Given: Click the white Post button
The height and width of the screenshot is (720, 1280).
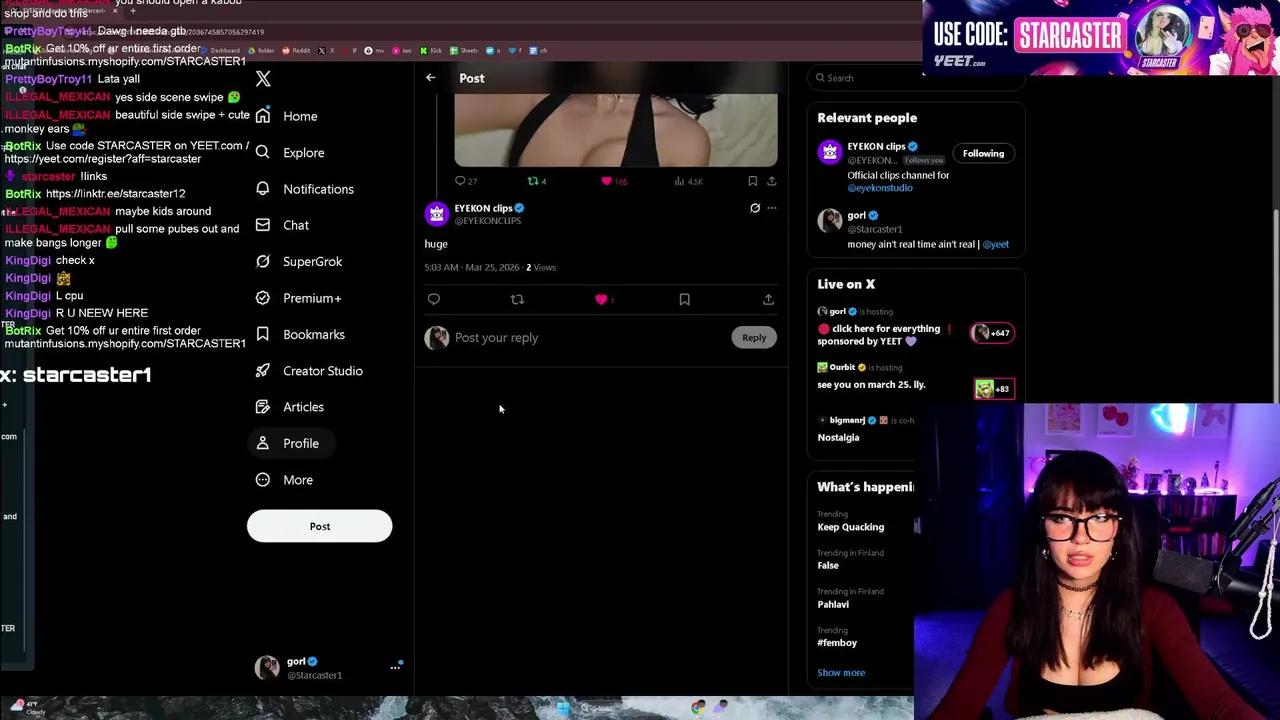Looking at the screenshot, I should [x=320, y=526].
